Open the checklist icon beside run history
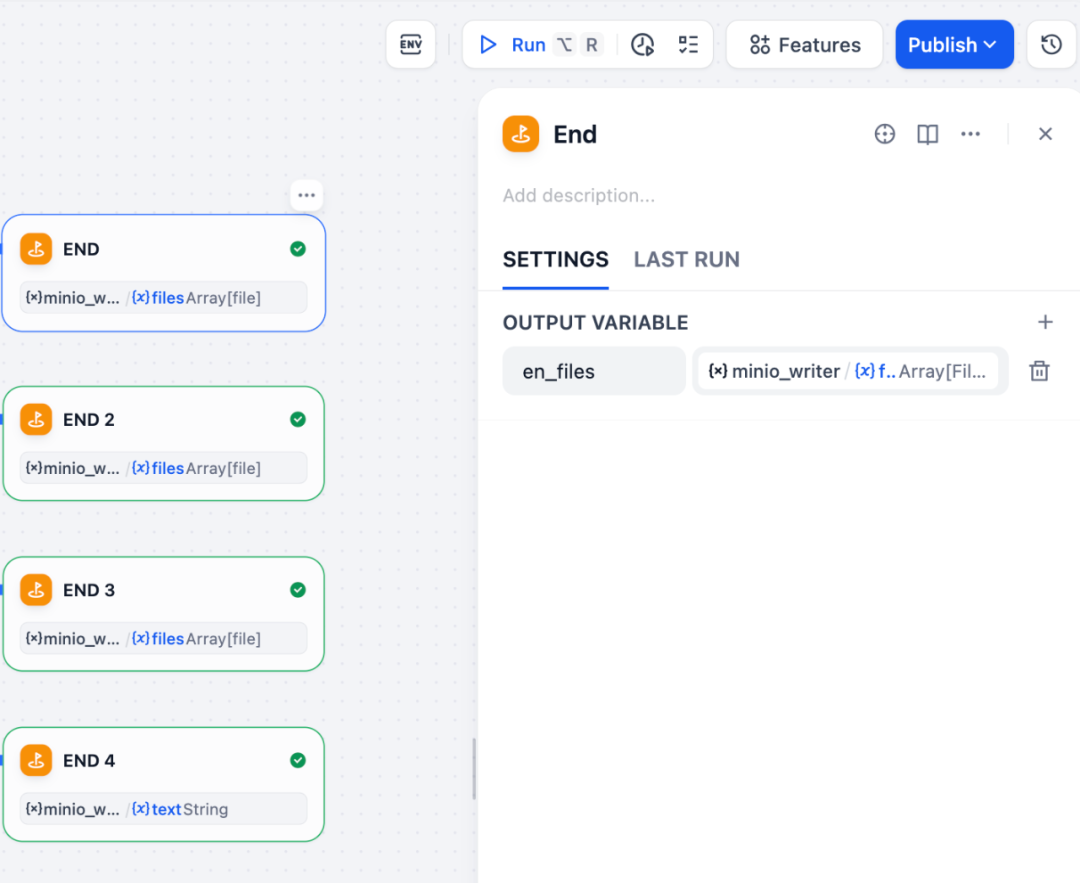Image resolution: width=1080 pixels, height=883 pixels. click(x=688, y=44)
